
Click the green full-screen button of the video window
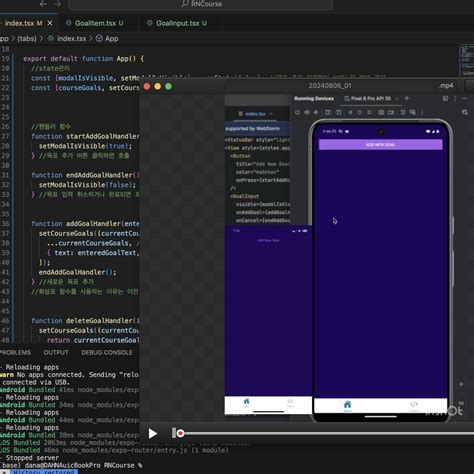coord(169,87)
